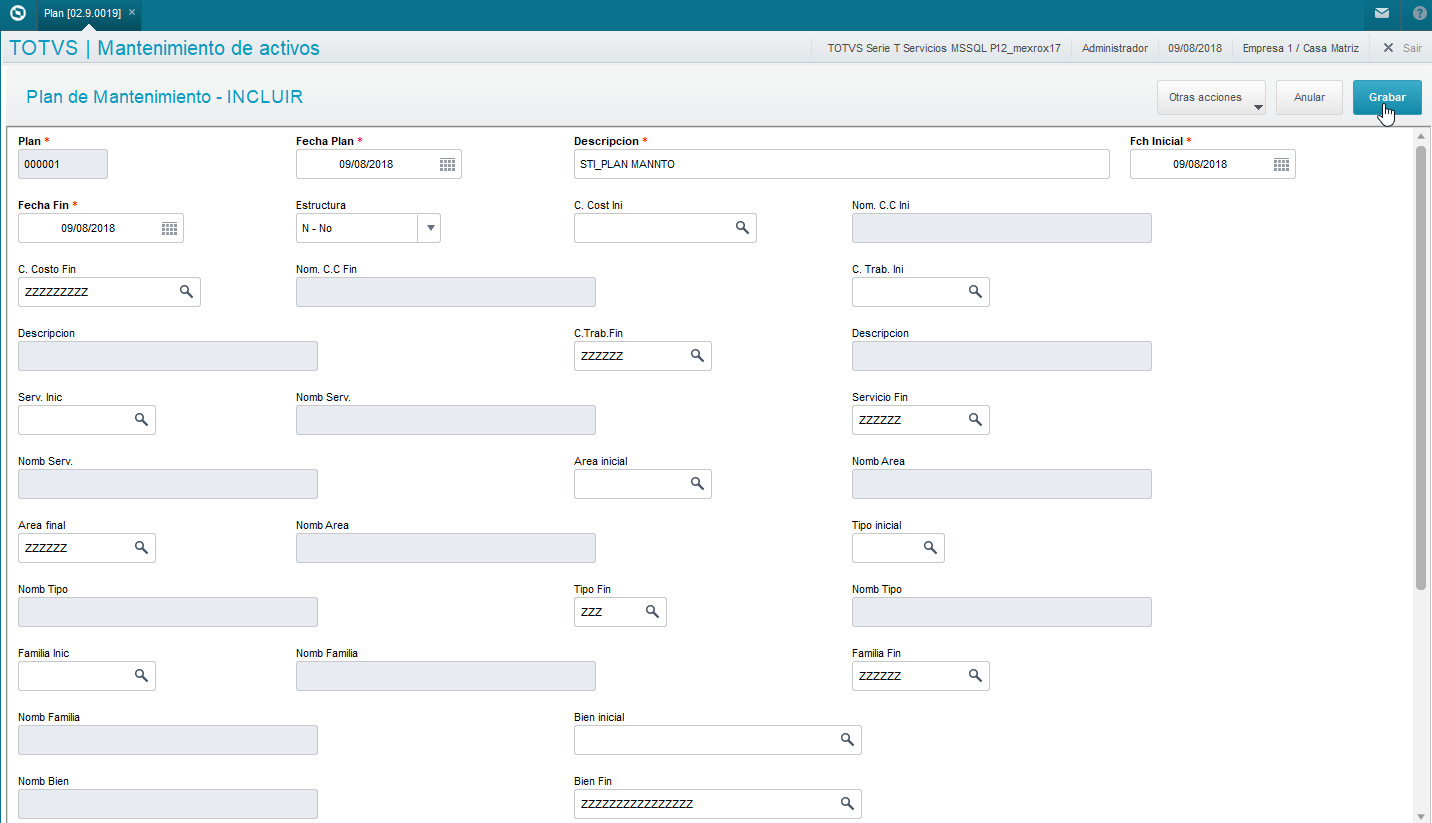The height and width of the screenshot is (823, 1432).
Task: Click the TOTVS logo icon
Action: coord(17,13)
